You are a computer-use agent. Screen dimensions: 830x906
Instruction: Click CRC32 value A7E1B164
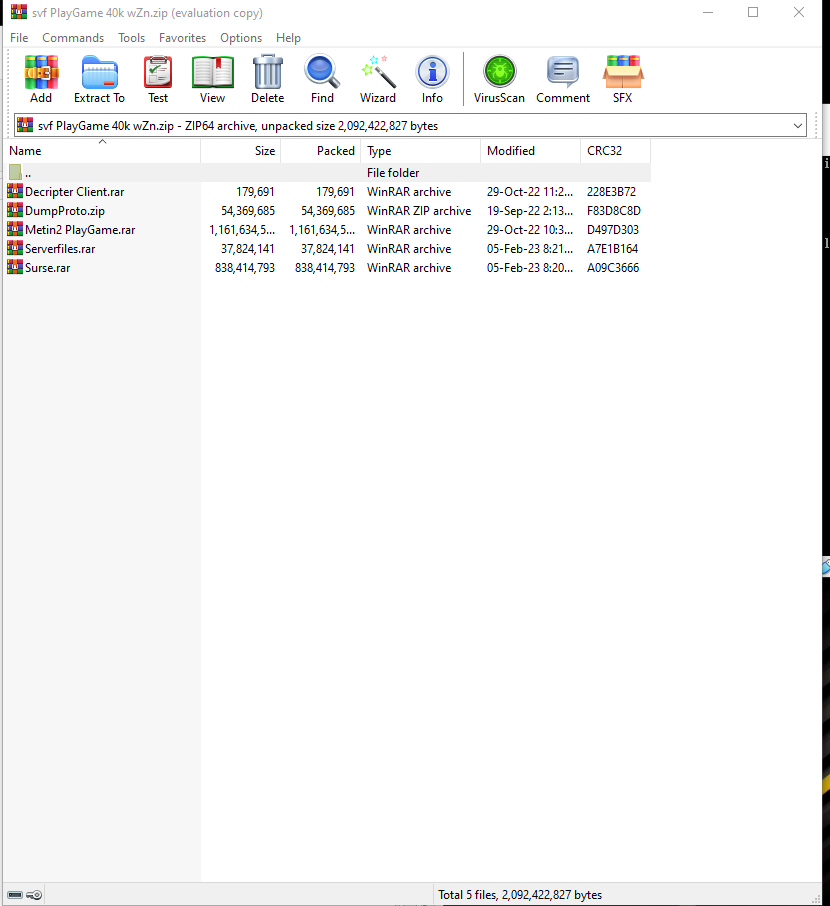612,248
